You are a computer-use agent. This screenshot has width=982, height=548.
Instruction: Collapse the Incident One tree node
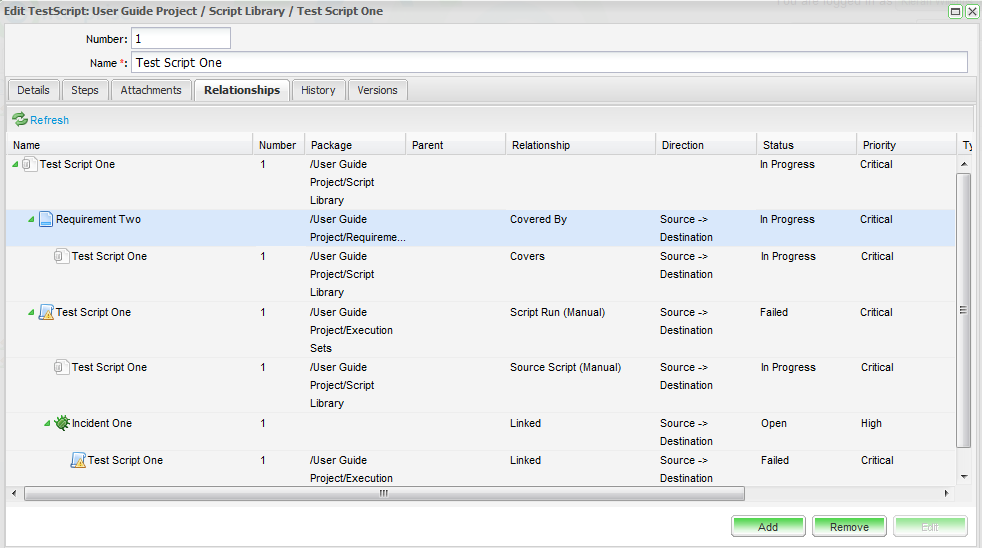tap(47, 424)
